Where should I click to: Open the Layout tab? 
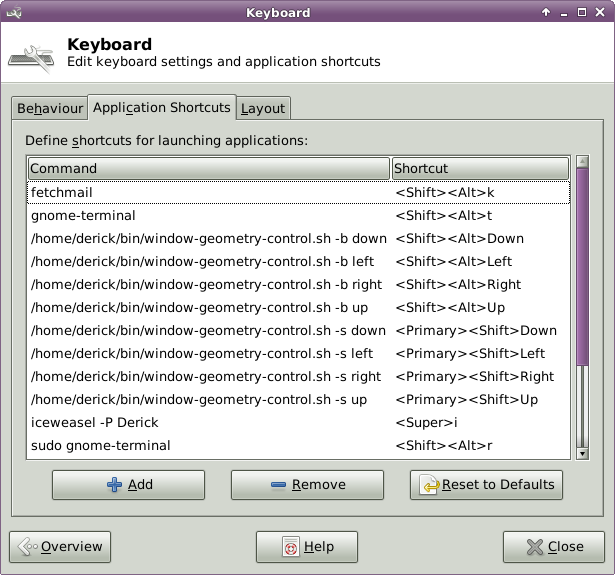pyautogui.click(x=263, y=108)
